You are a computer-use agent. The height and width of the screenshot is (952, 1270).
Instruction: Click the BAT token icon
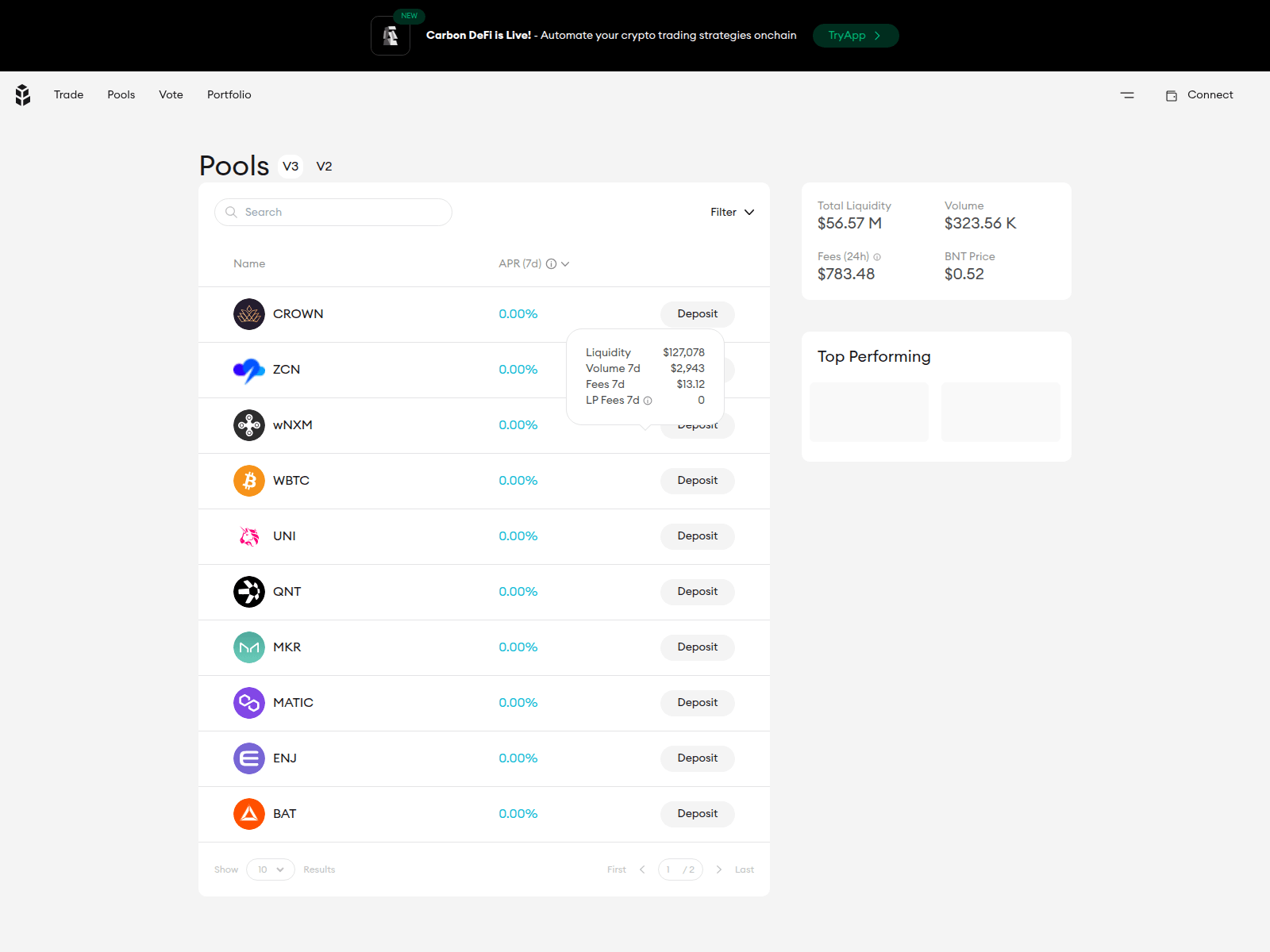[x=248, y=813]
